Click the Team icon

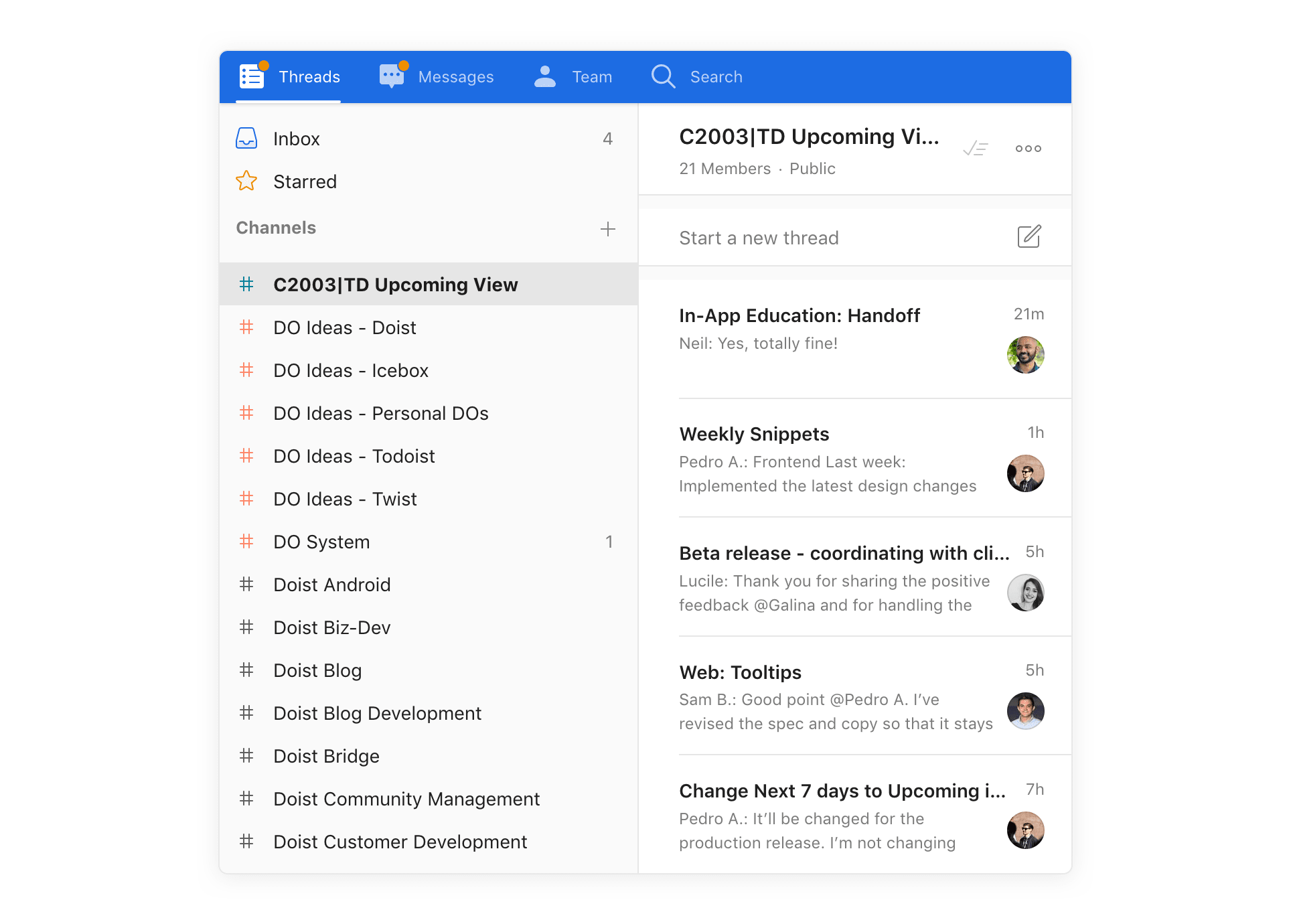(x=544, y=76)
